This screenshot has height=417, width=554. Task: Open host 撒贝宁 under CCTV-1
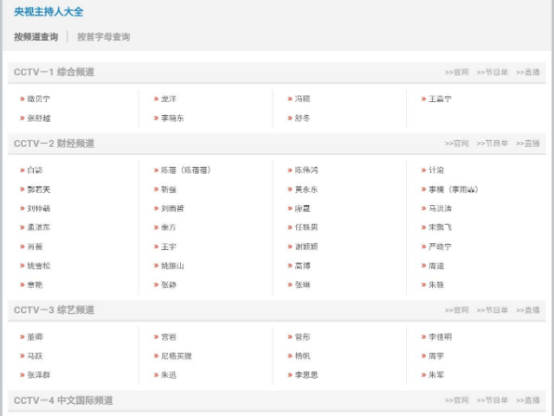click(39, 99)
